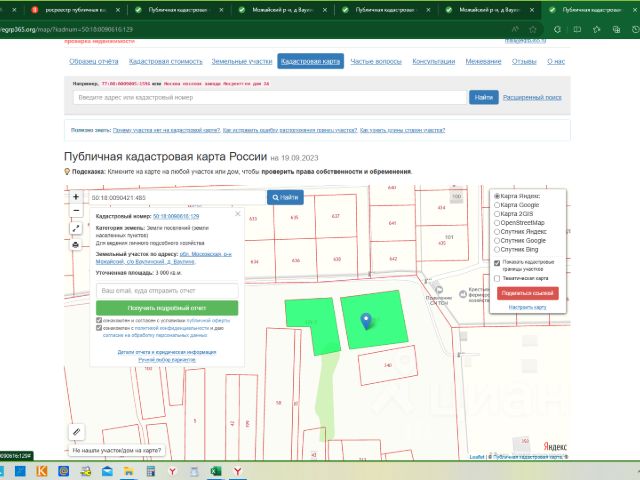Select Спутник Яндекс layer
The width and height of the screenshot is (640, 480).
coord(497,231)
